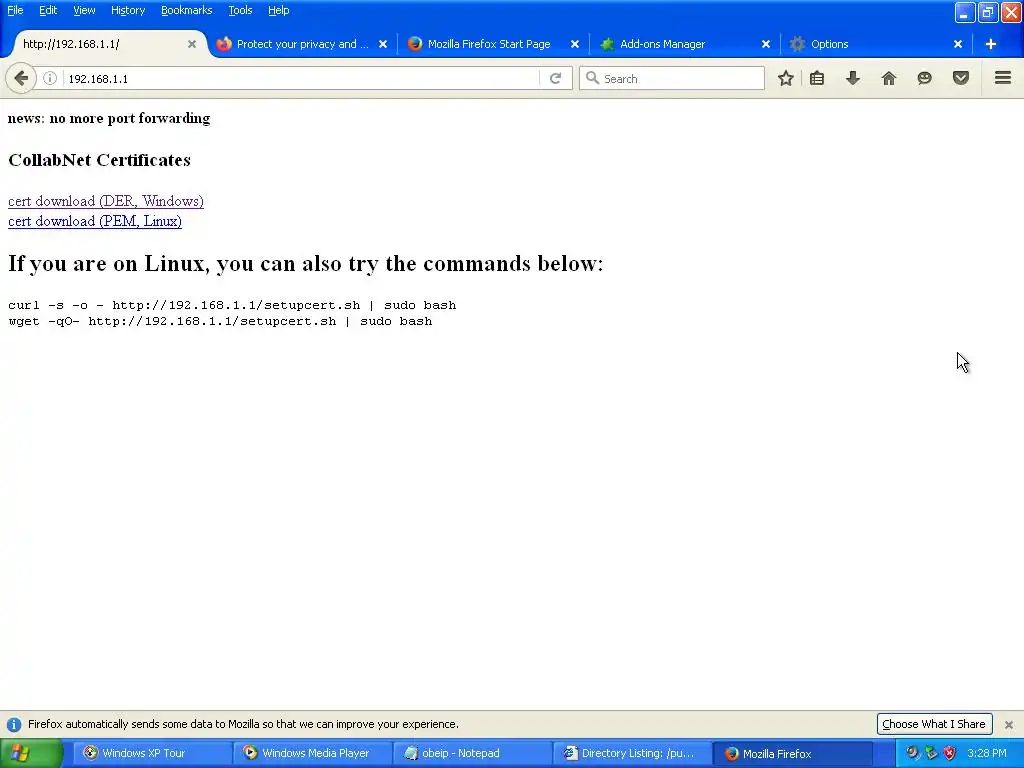Click the curl setupcert.sh command line
This screenshot has width=1024, height=768.
(232, 306)
